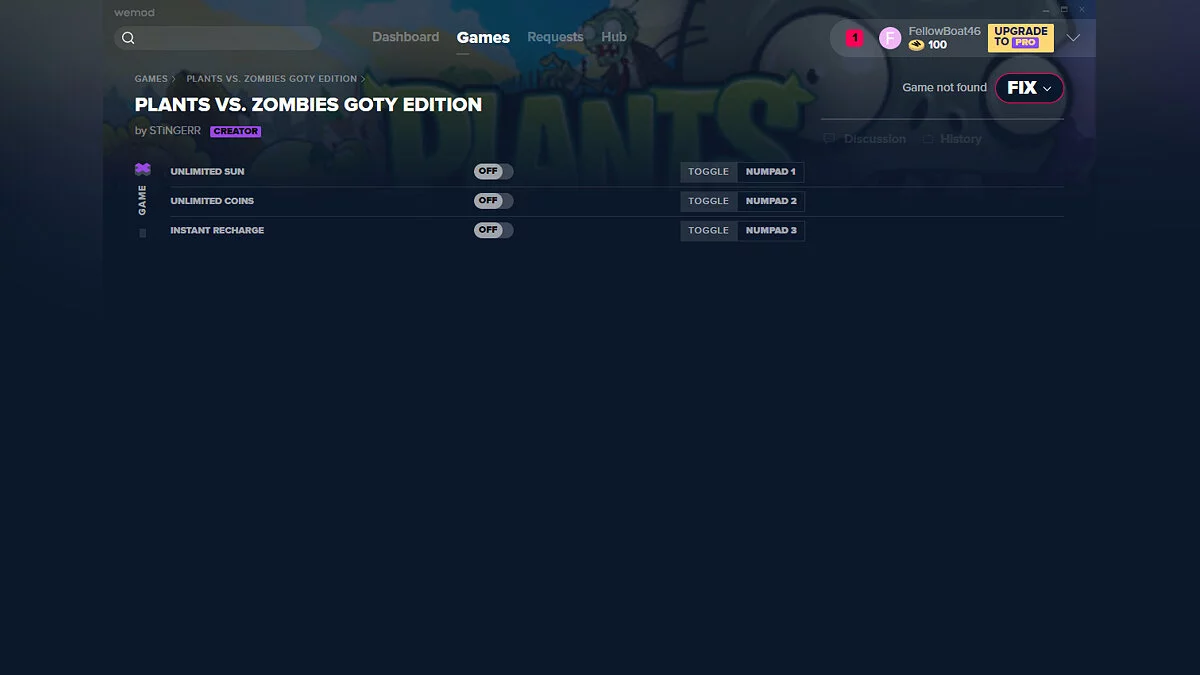Screen dimensions: 1200x675
Task: Turn on the Unlimited Coins switch
Action: click(493, 201)
